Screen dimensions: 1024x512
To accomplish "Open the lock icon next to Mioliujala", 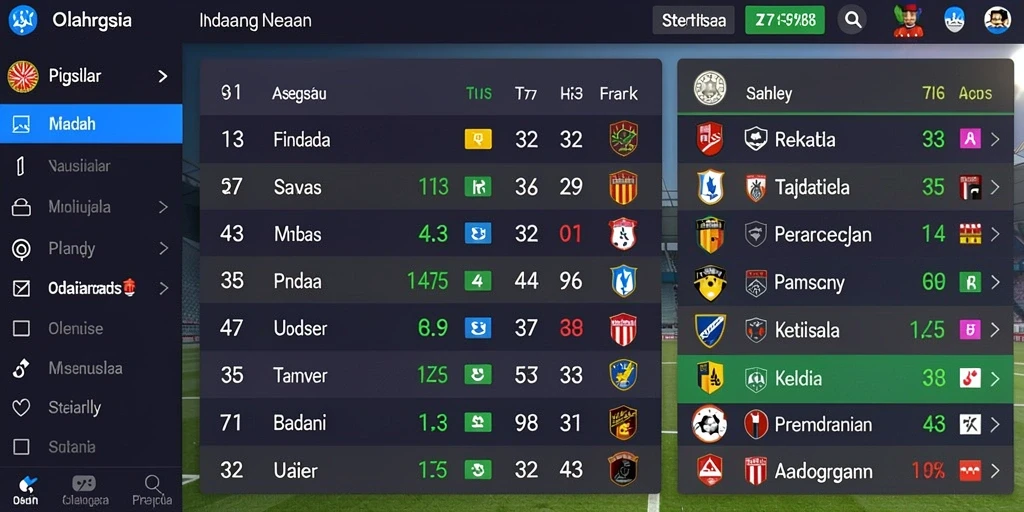I will click(x=22, y=208).
